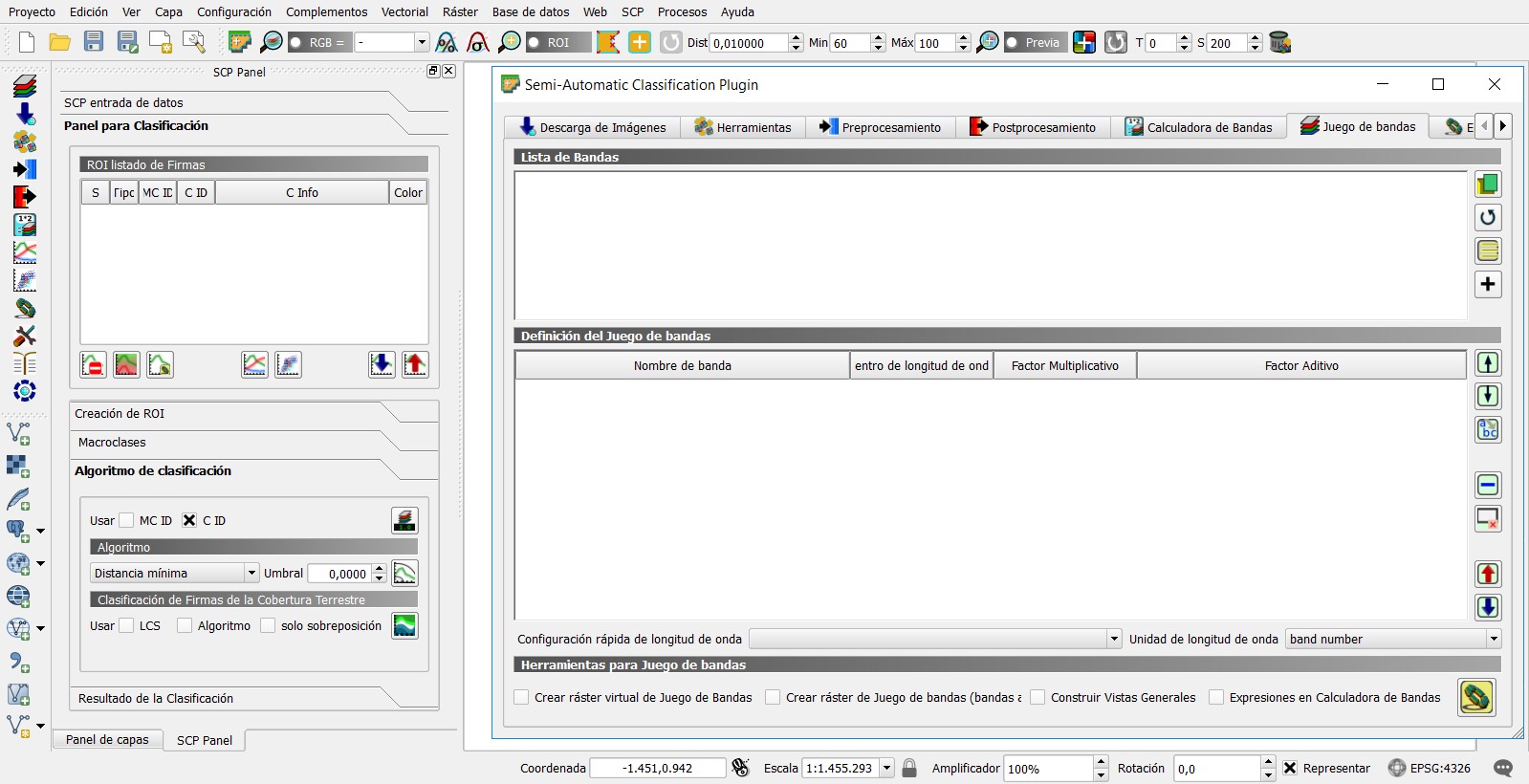Open Configuración rápida de longitud de onda dropdown
Viewport: 1529px width, 784px height.
pos(935,639)
